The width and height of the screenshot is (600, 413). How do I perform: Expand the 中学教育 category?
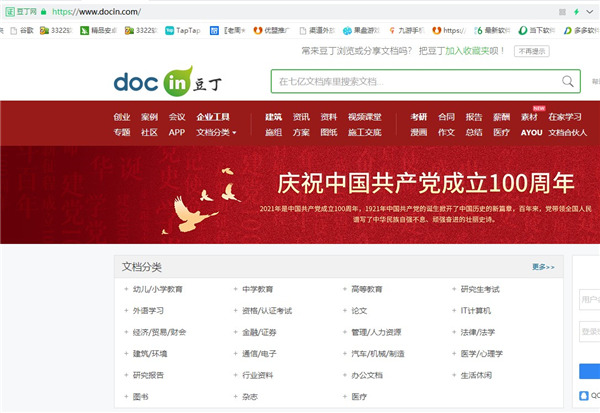(235, 289)
